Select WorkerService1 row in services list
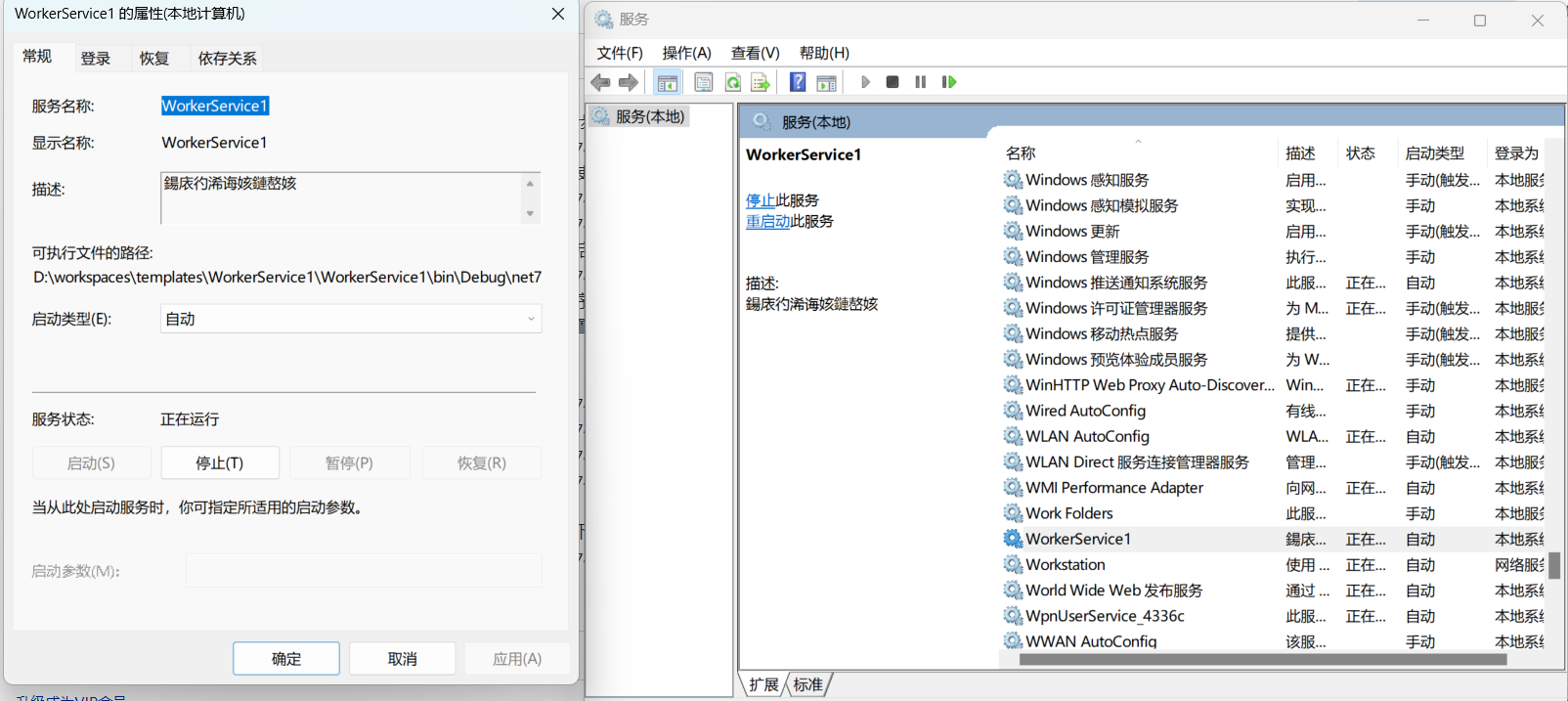The width and height of the screenshot is (1568, 701). pyautogui.click(x=1273, y=539)
